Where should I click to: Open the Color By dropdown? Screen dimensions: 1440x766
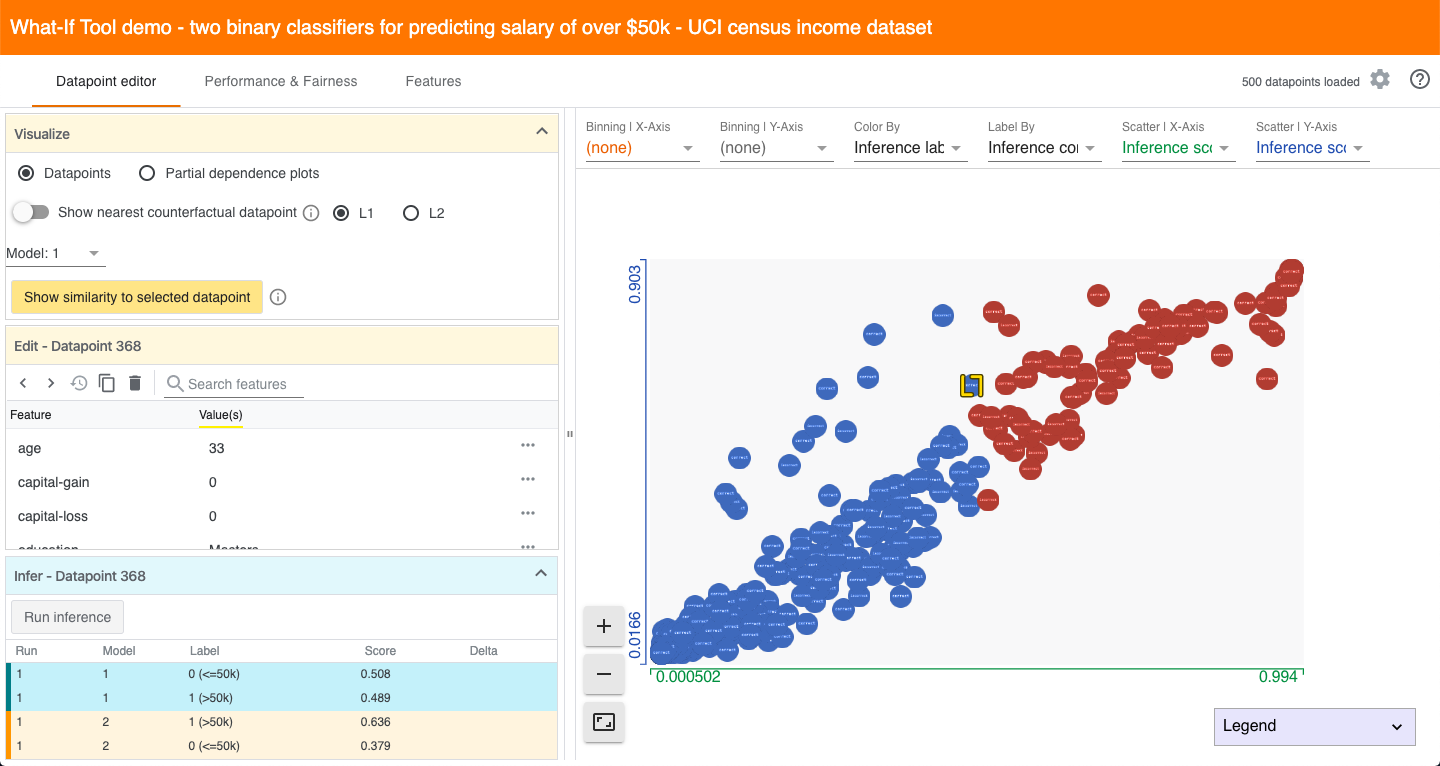[910, 148]
